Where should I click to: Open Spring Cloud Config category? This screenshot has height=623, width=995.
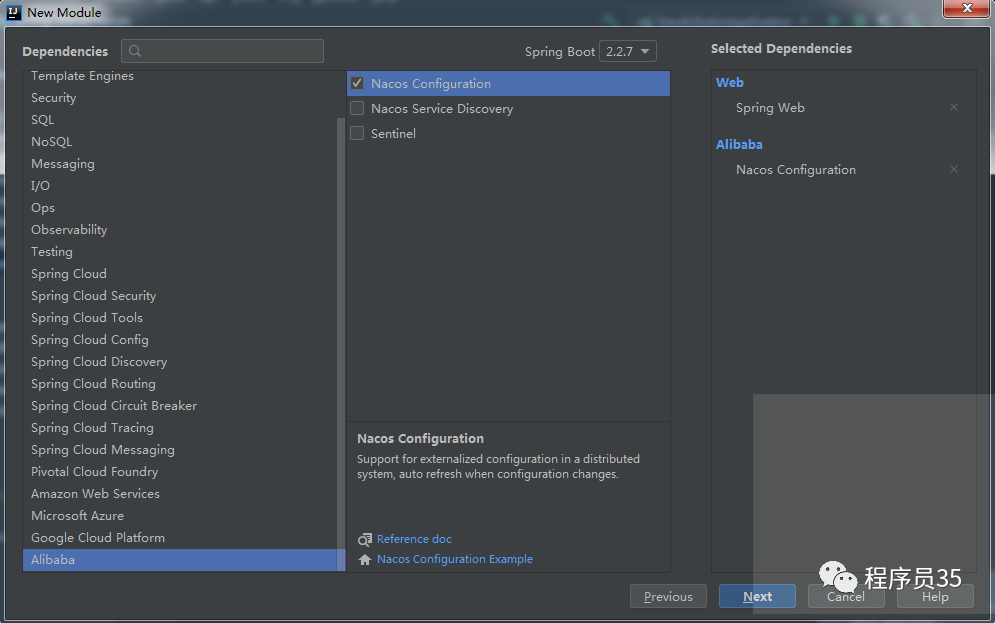(x=180, y=339)
